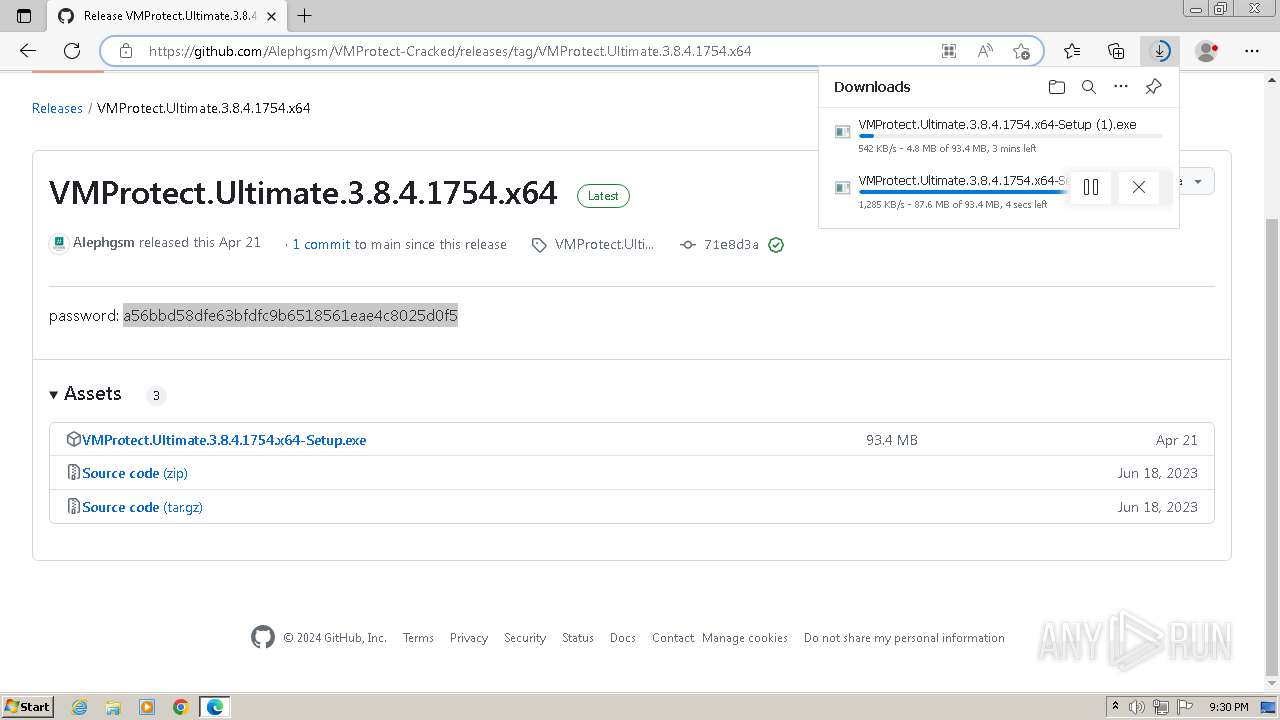Open media player from taskbar
1280x720 pixels.
(147, 707)
